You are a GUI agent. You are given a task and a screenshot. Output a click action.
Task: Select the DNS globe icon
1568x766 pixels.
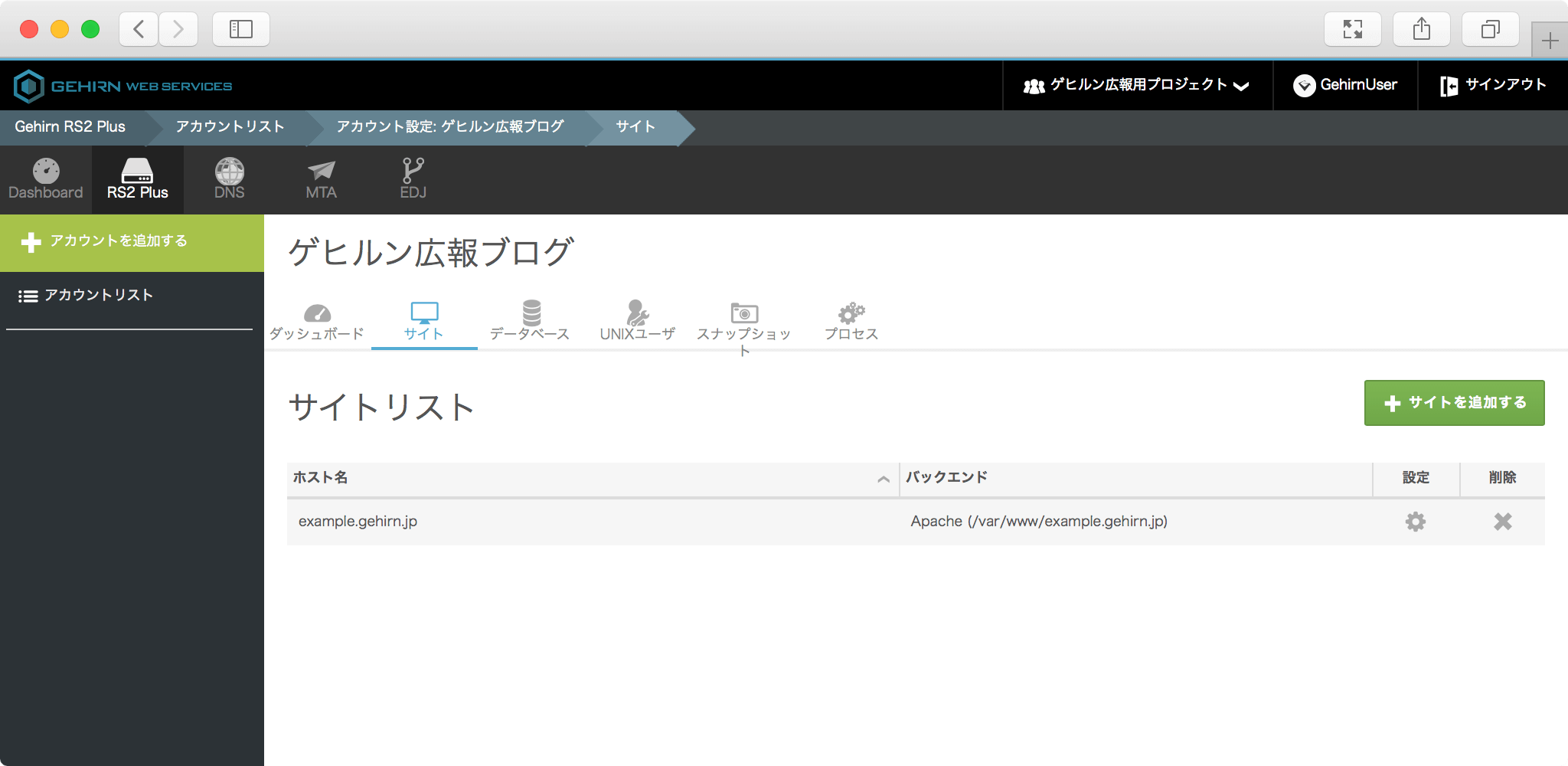pos(229,170)
